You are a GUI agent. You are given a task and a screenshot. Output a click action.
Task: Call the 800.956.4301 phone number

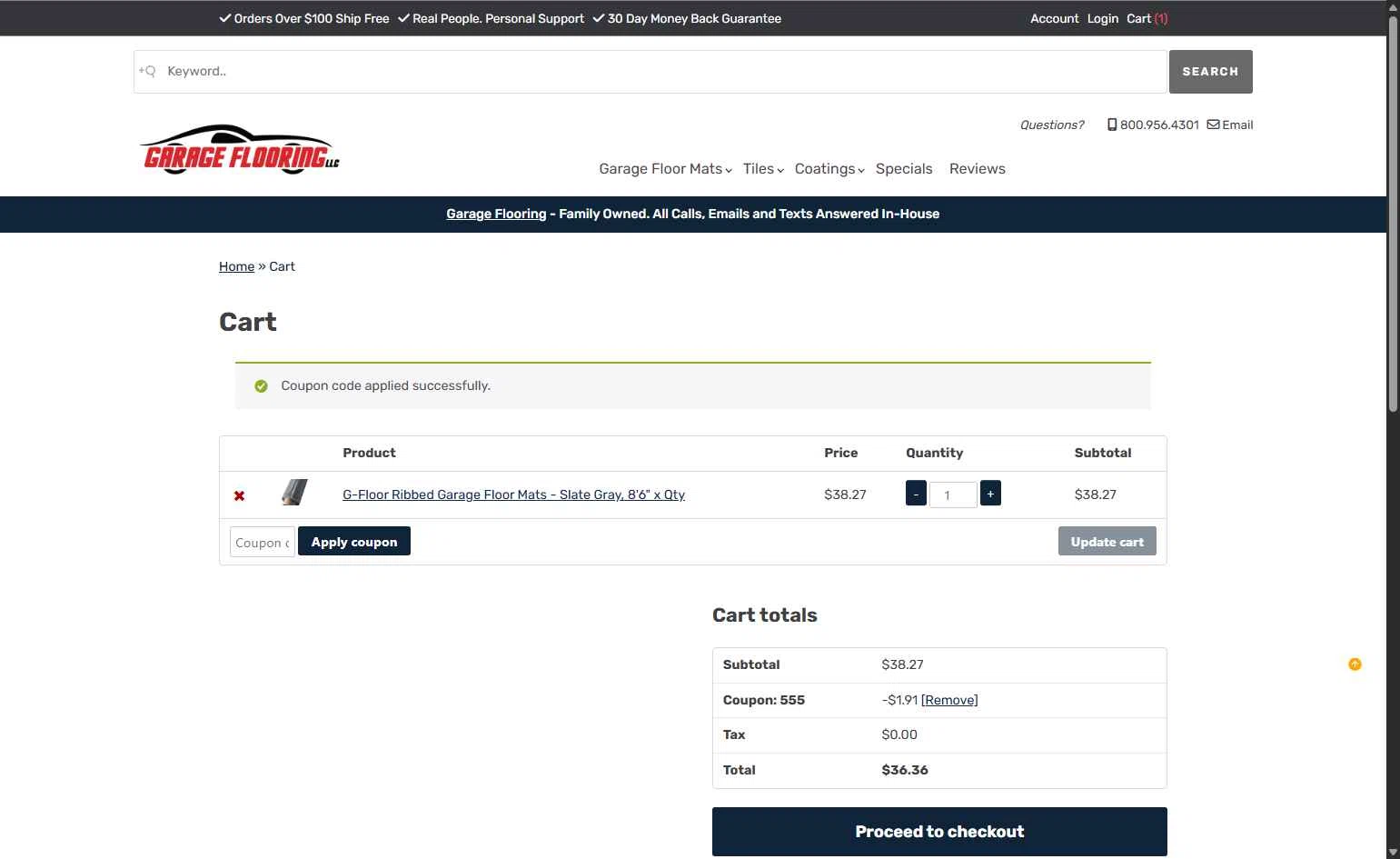coord(1159,125)
